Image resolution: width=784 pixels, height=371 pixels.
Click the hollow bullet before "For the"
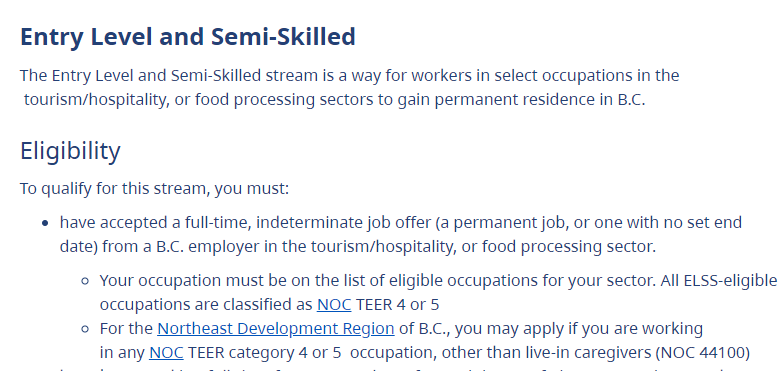[x=85, y=329]
